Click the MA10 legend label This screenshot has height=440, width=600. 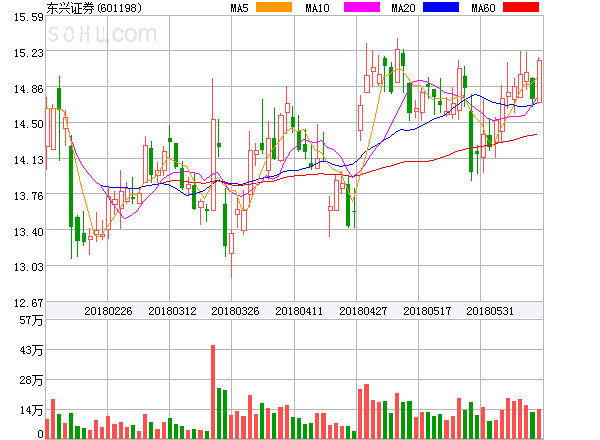coord(317,8)
